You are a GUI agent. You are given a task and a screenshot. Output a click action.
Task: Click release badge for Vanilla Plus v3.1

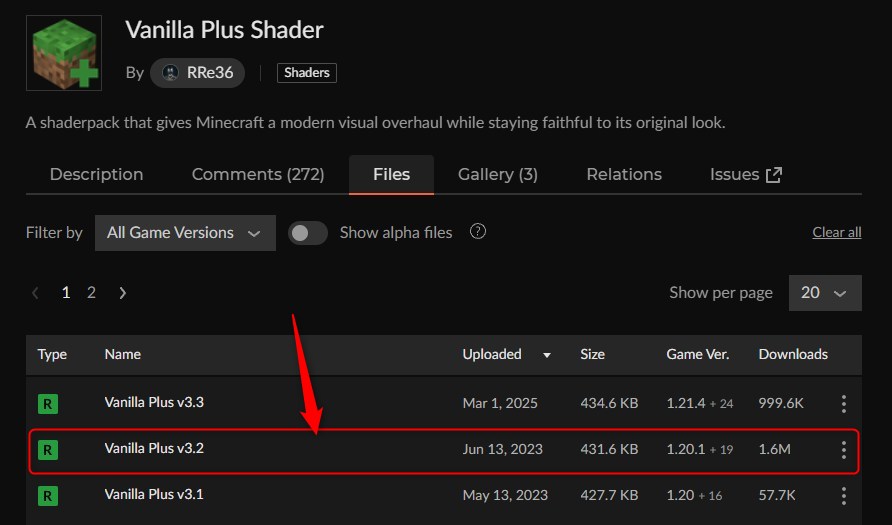click(48, 496)
